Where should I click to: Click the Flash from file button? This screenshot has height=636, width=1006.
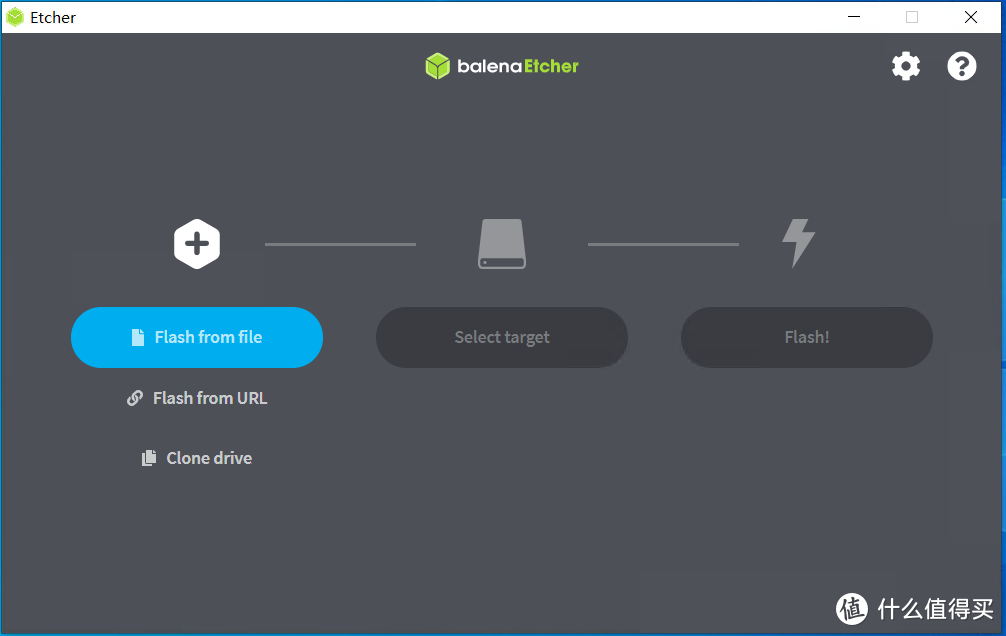[x=197, y=338]
